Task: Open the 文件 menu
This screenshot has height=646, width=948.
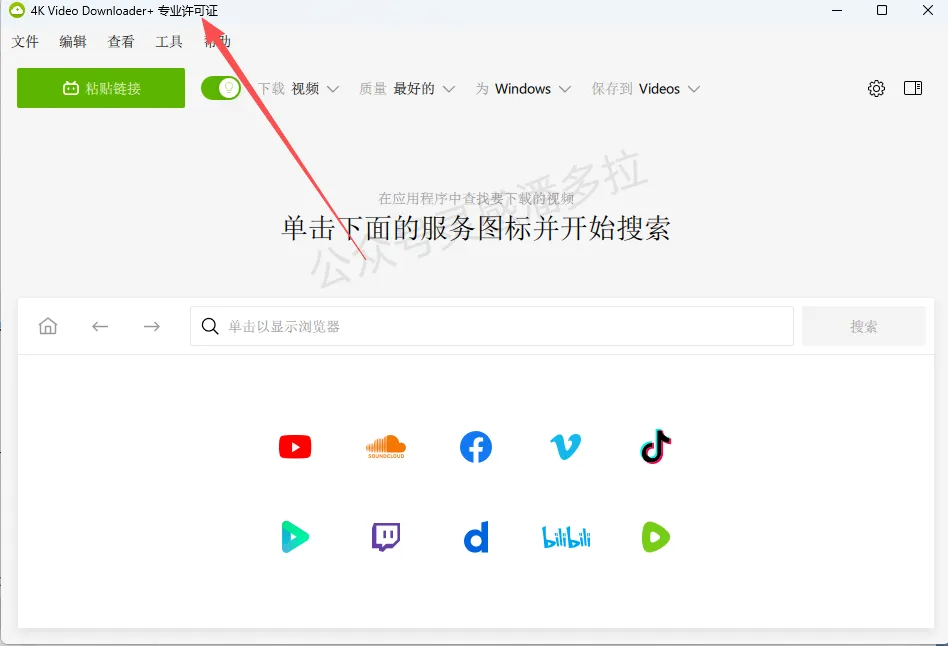Action: (x=25, y=41)
